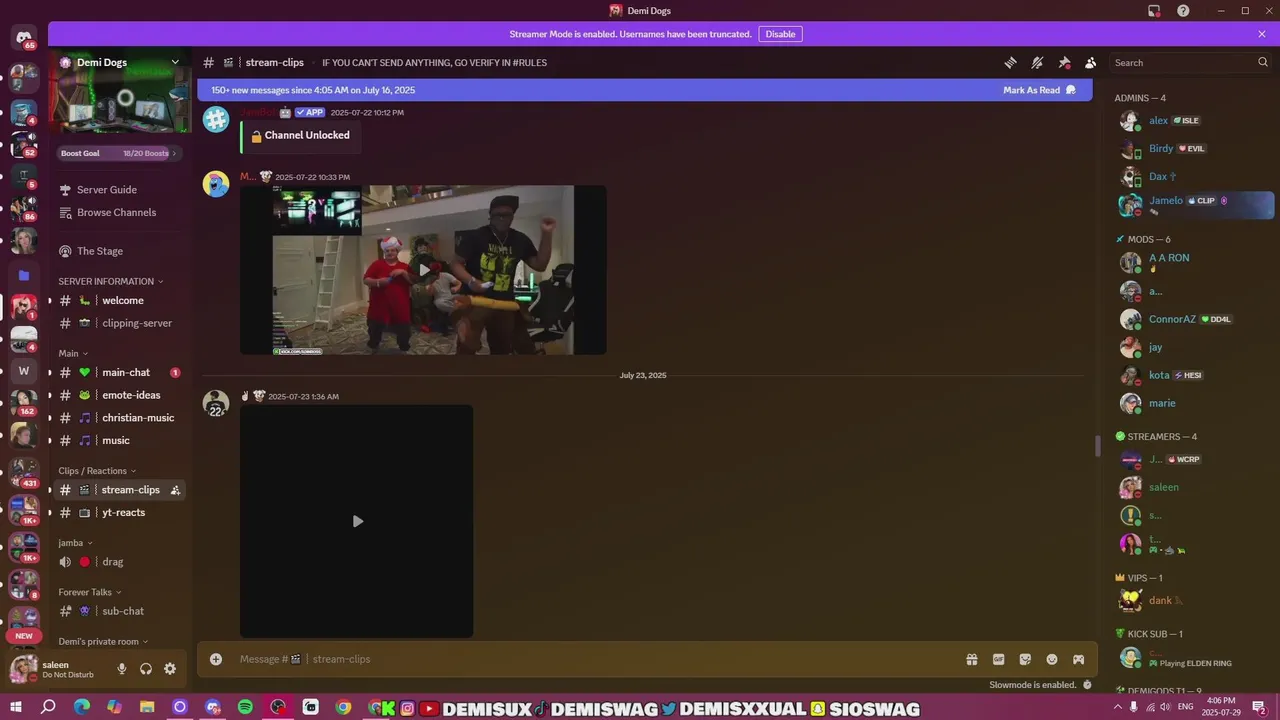
Task: Open pinned messages
Action: click(x=1064, y=62)
